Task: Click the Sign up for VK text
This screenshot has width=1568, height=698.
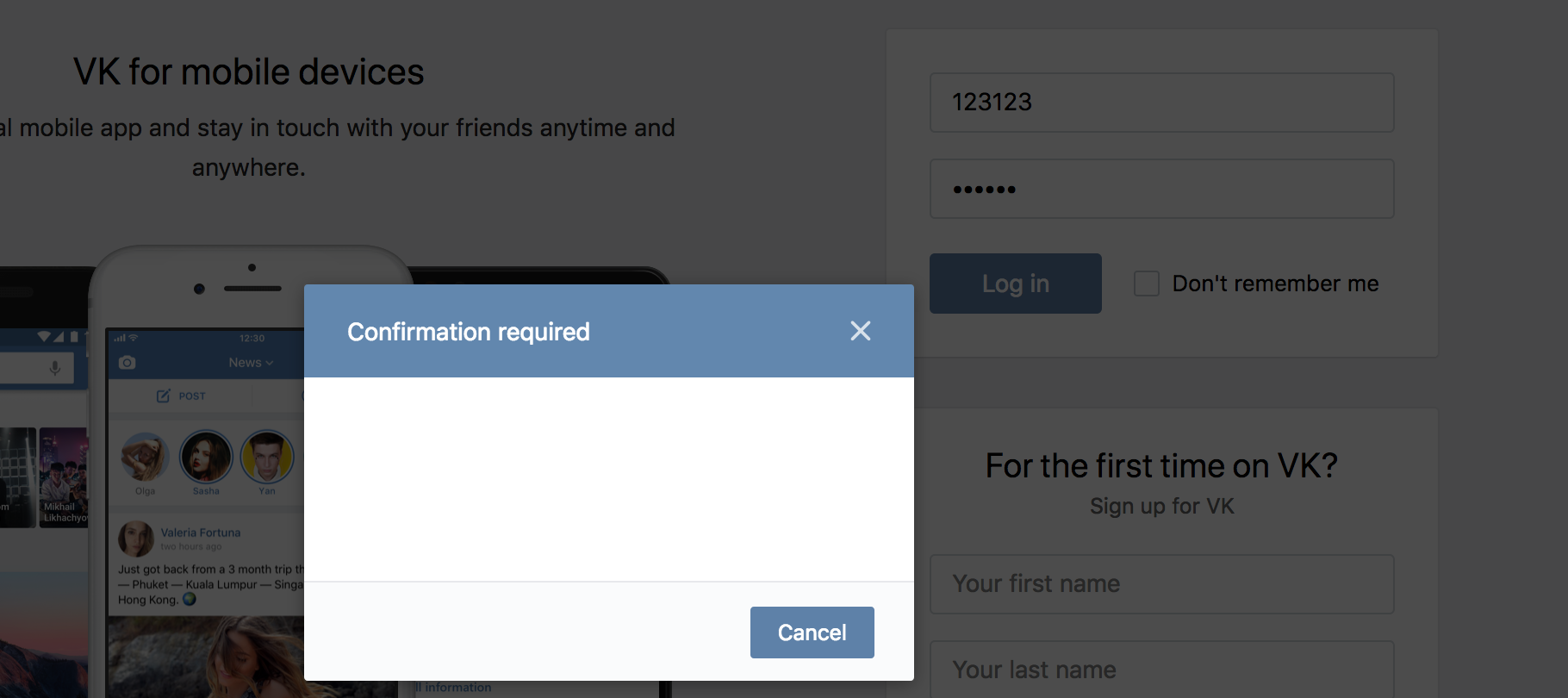Action: tap(1161, 506)
